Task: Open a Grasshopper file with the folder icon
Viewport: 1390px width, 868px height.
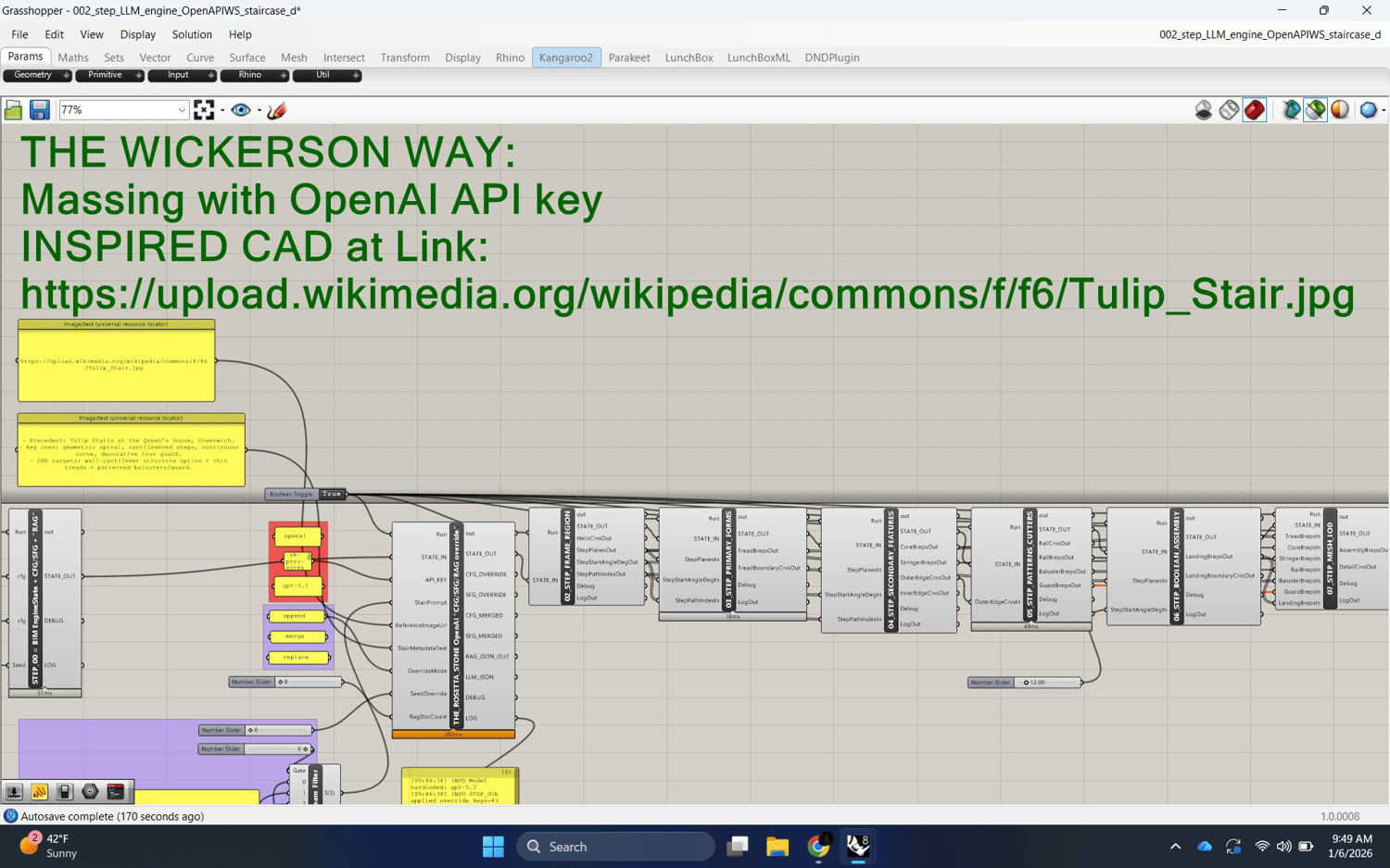Action: point(13,110)
